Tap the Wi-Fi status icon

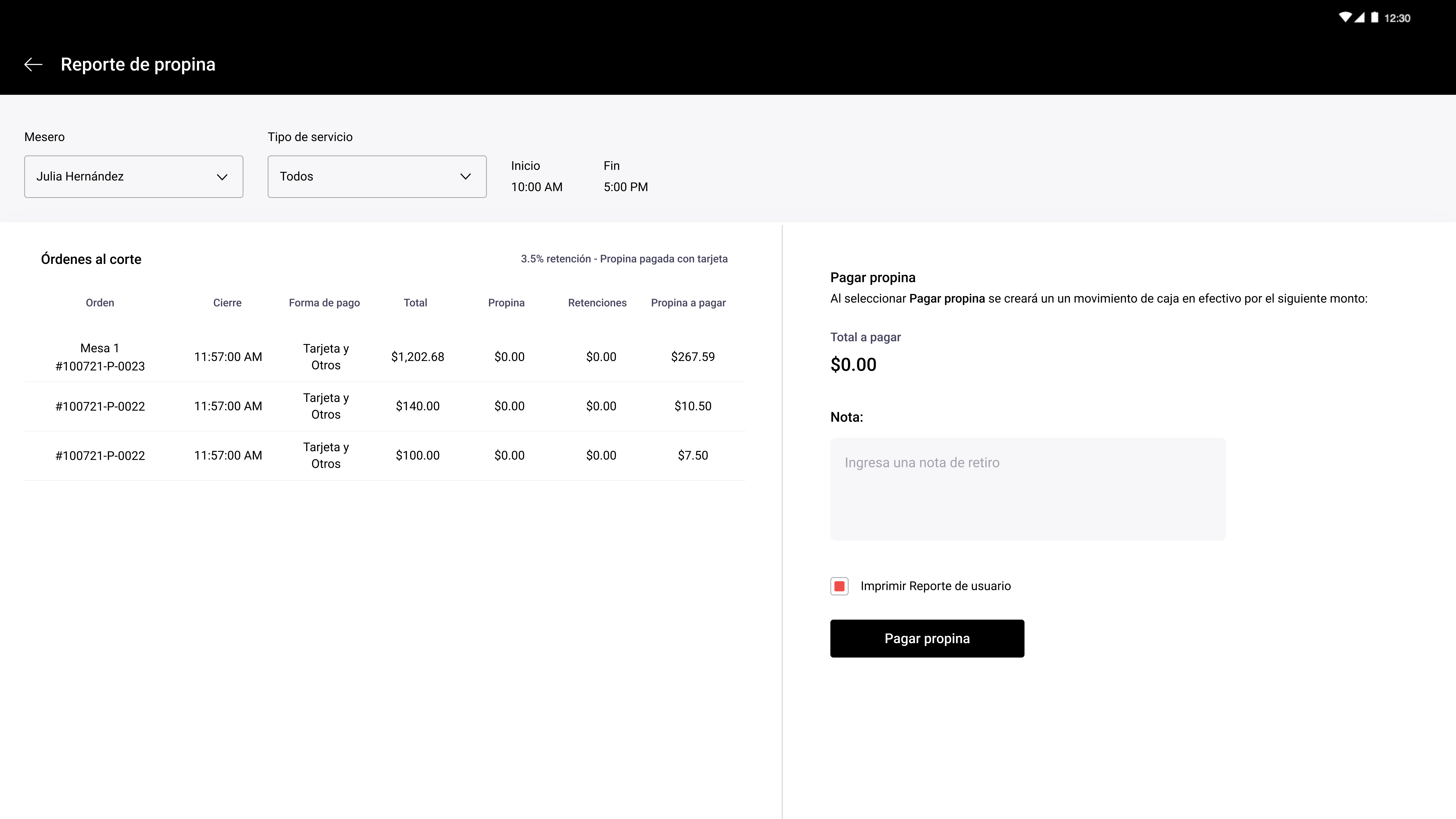click(1345, 17)
